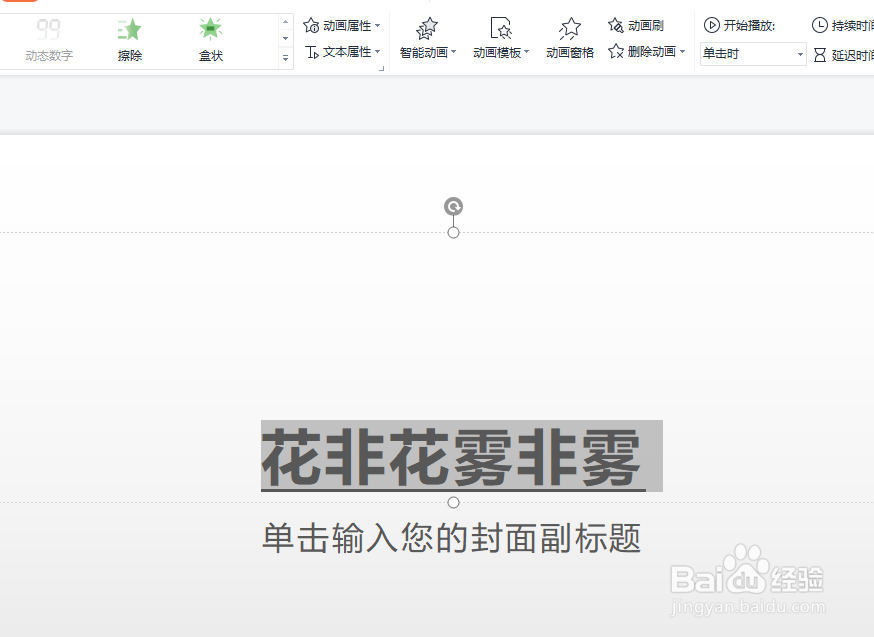Click 删除动画 button
874x637 pixels.
pyautogui.click(x=642, y=52)
